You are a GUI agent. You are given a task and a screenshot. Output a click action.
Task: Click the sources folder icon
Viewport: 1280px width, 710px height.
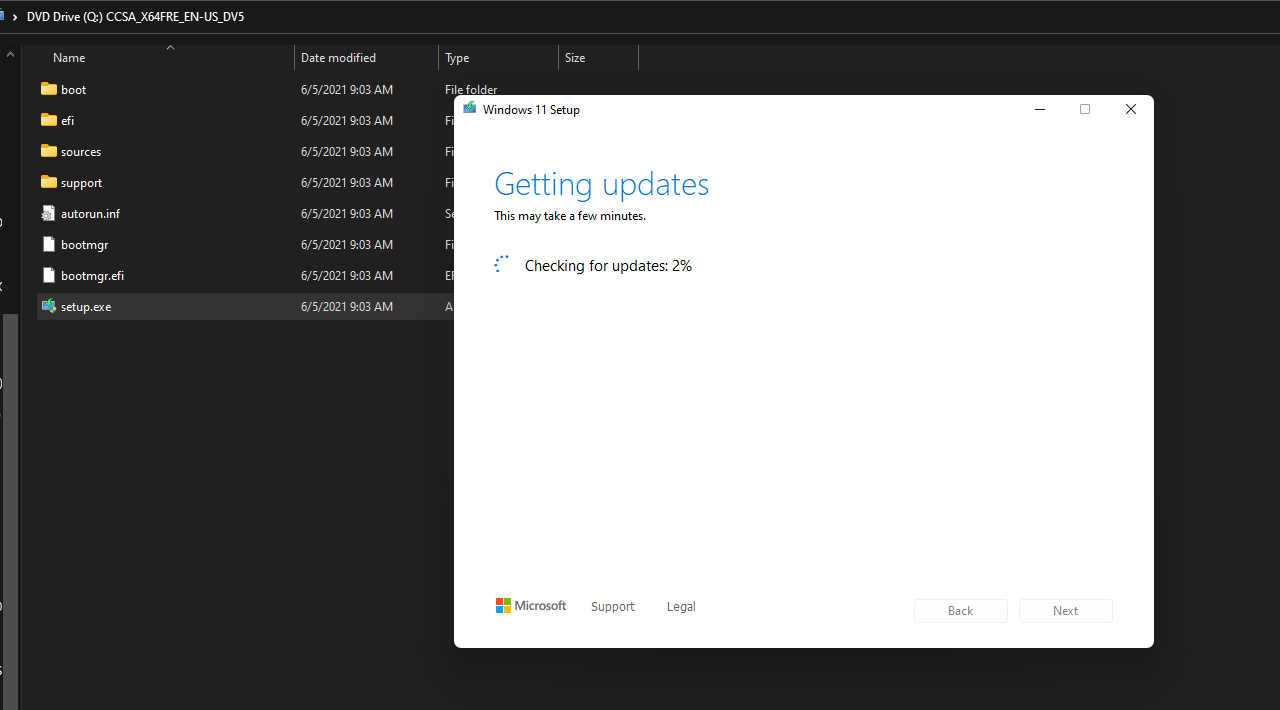point(49,151)
